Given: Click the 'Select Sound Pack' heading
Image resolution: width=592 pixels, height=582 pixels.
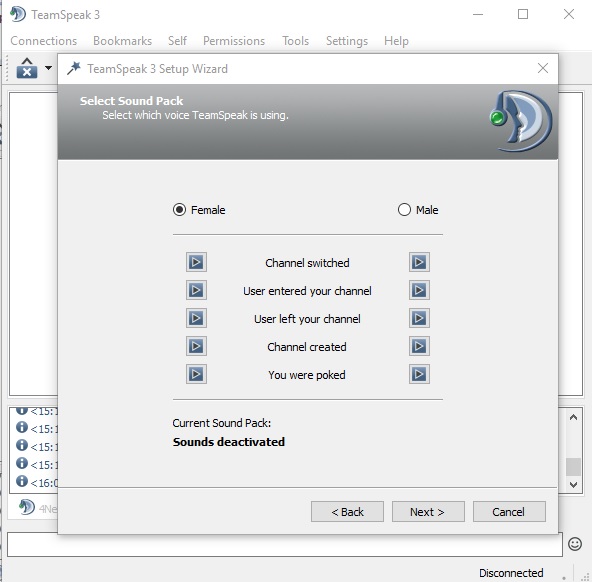Looking at the screenshot, I should (131, 101).
